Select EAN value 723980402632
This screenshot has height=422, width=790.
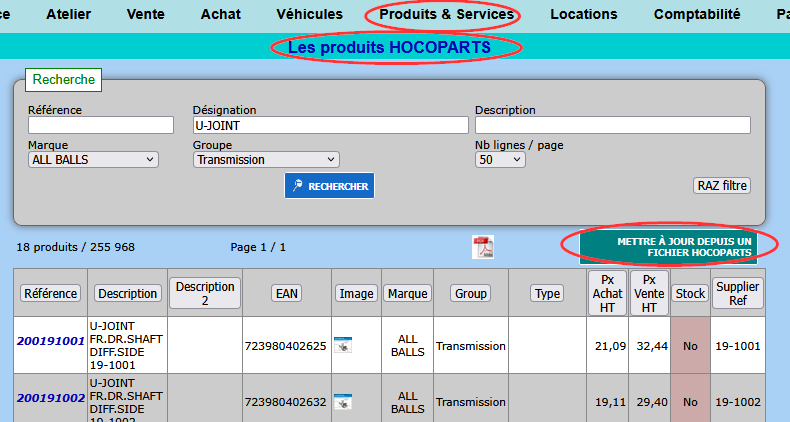click(286, 402)
